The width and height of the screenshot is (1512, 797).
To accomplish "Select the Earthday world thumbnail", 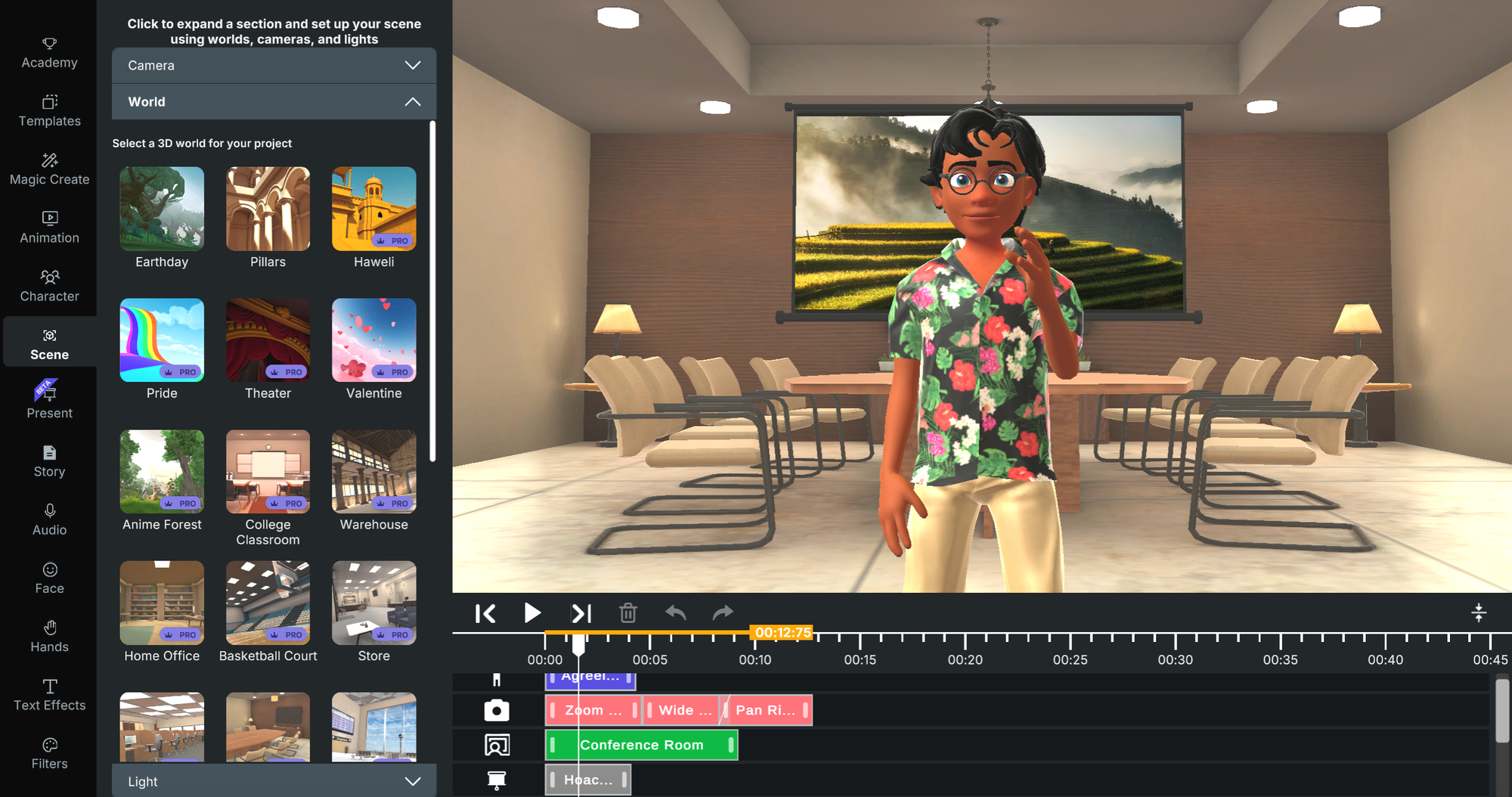I will (161, 209).
